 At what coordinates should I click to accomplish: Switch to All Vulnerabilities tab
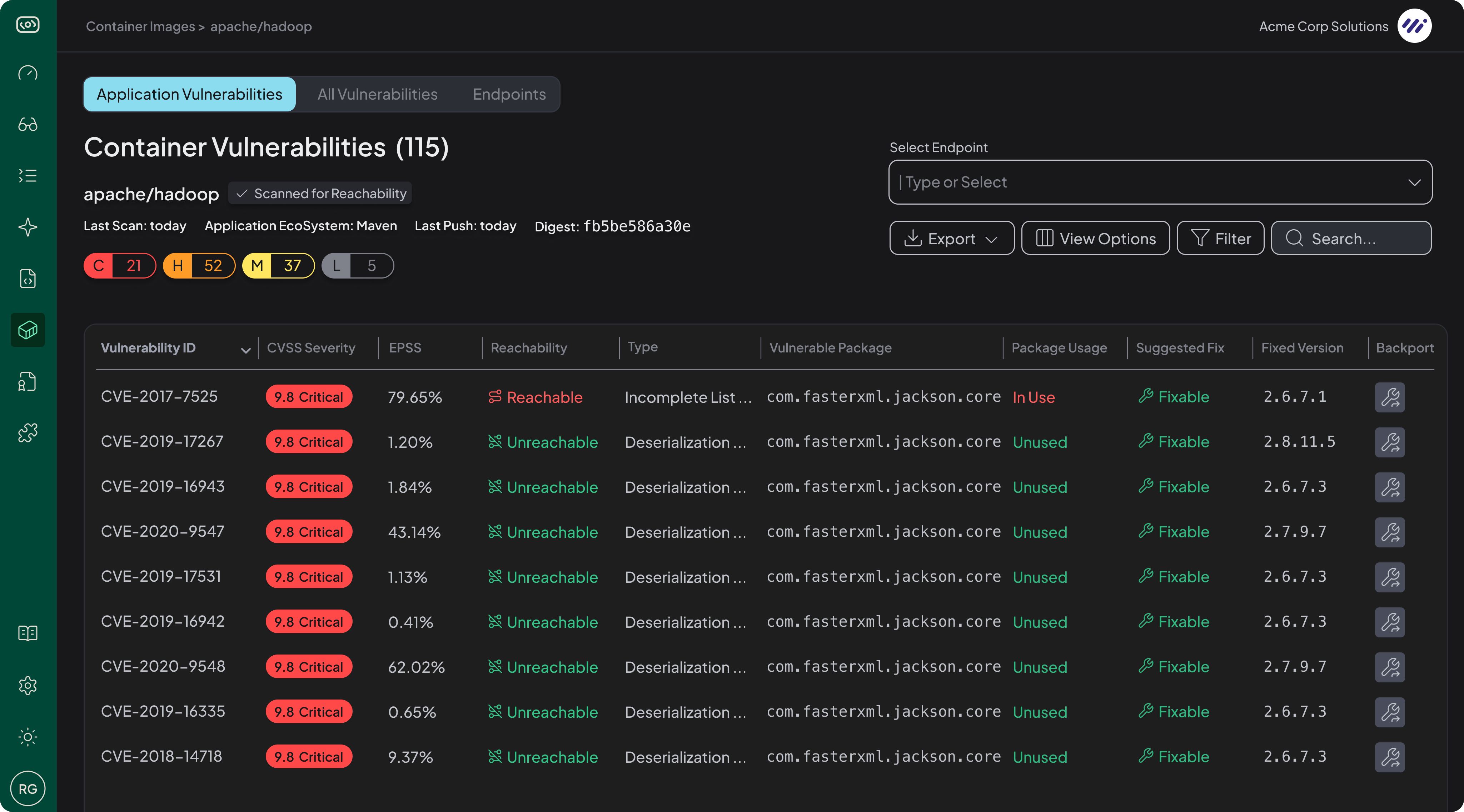(377, 94)
